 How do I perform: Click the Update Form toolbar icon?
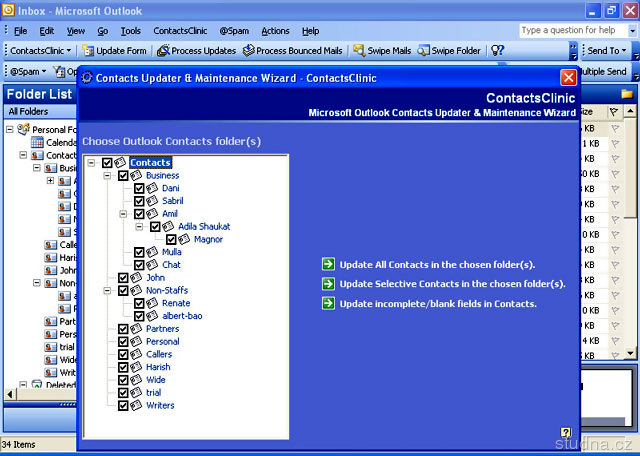coord(88,50)
